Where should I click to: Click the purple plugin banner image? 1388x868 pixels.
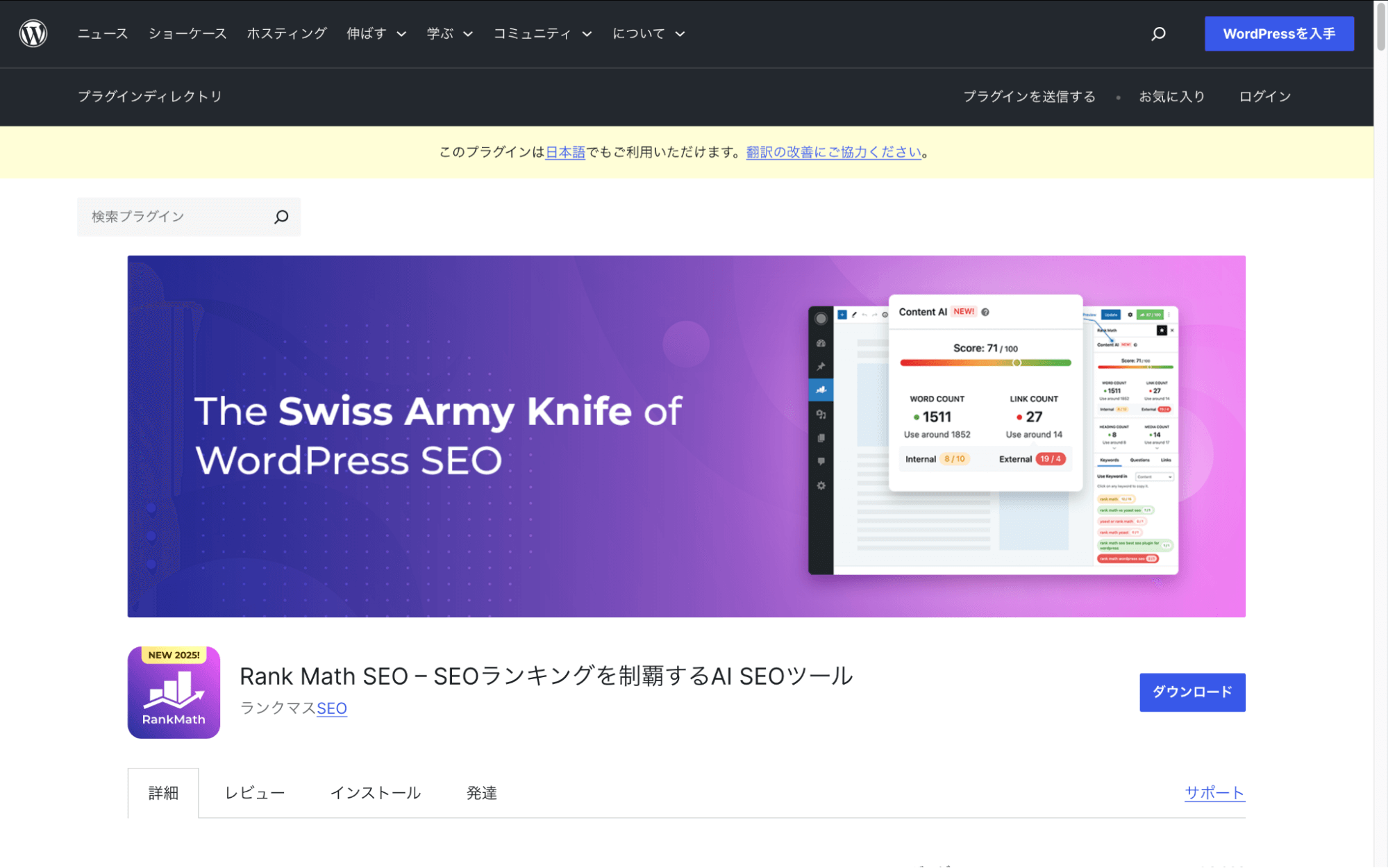click(686, 436)
